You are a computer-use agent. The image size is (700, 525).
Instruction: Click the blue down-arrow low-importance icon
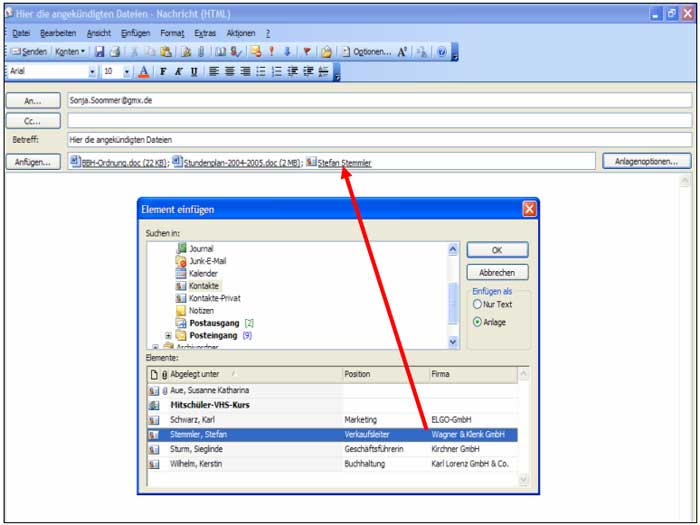point(287,51)
